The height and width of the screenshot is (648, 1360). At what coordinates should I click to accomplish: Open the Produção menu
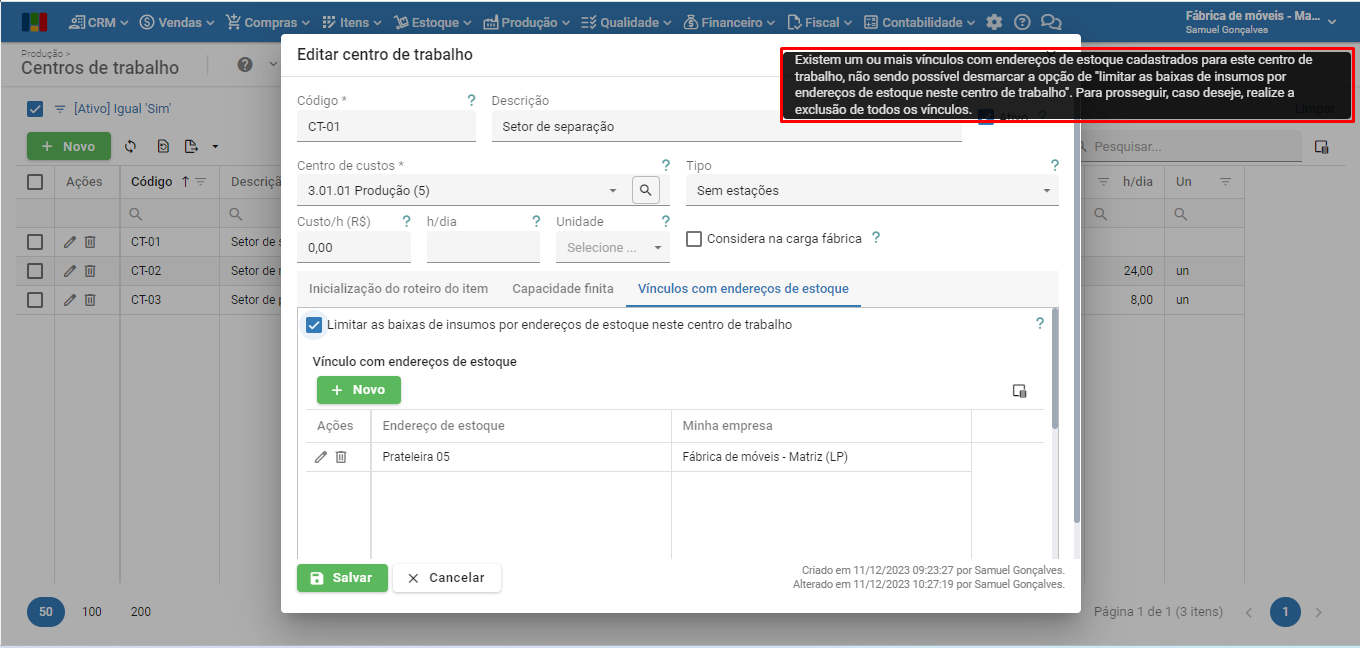tap(526, 22)
